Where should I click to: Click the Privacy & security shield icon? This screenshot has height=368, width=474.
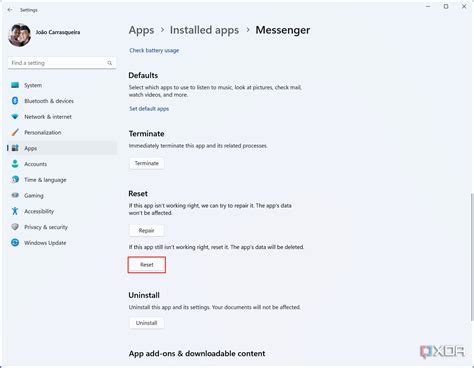pos(15,227)
